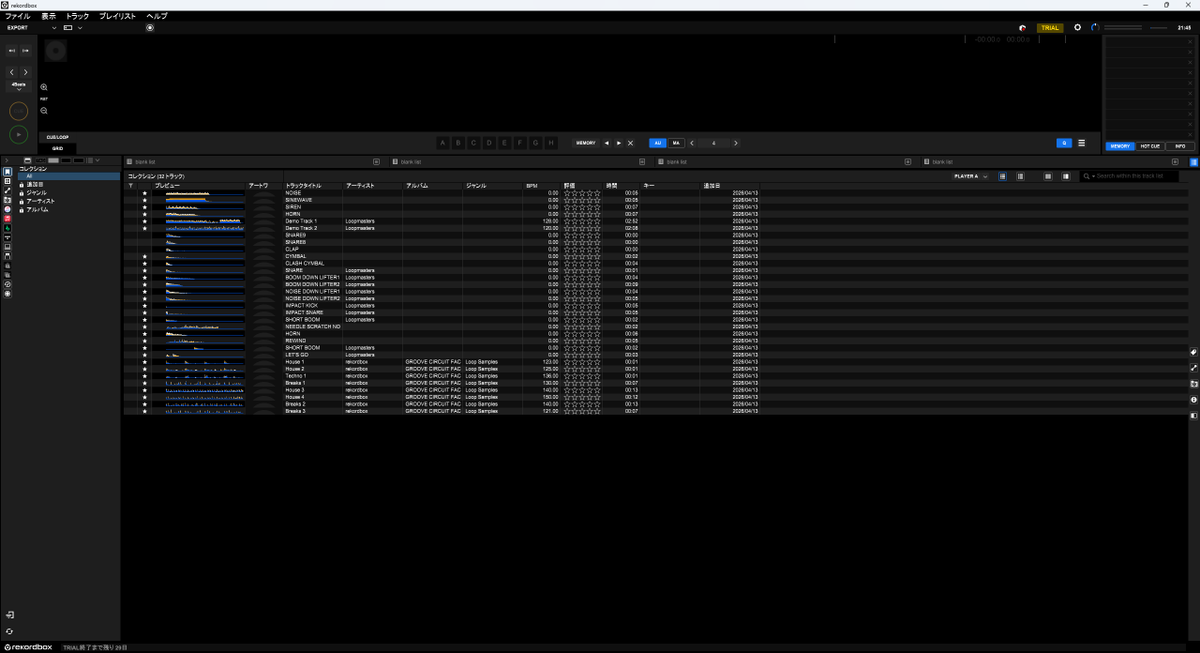Jump to next track button
The image size is (1200, 653).
(25, 50)
